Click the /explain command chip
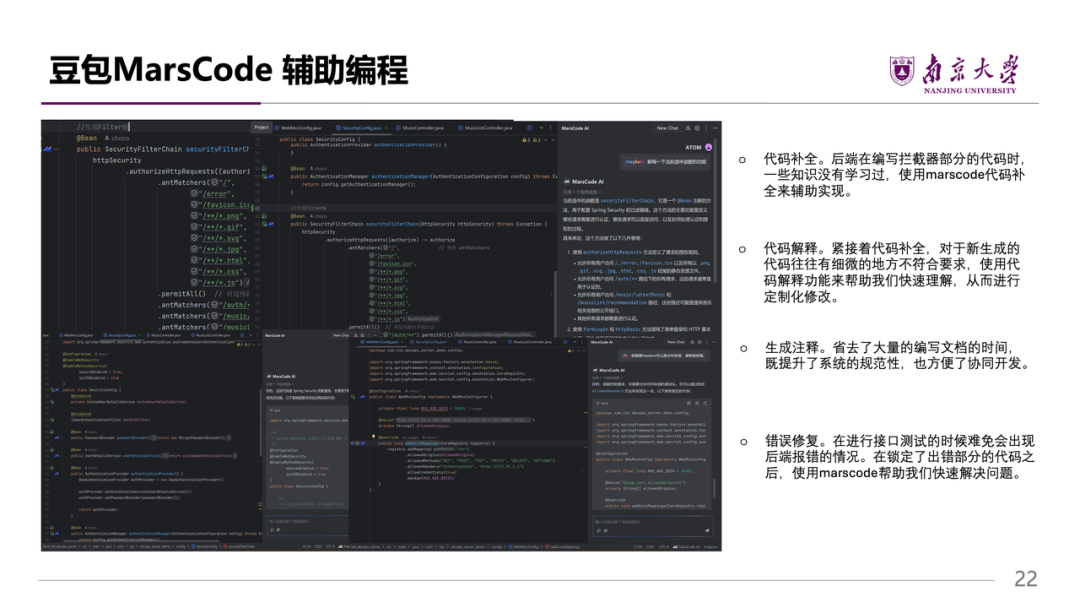The image size is (1080, 608). 634,162
